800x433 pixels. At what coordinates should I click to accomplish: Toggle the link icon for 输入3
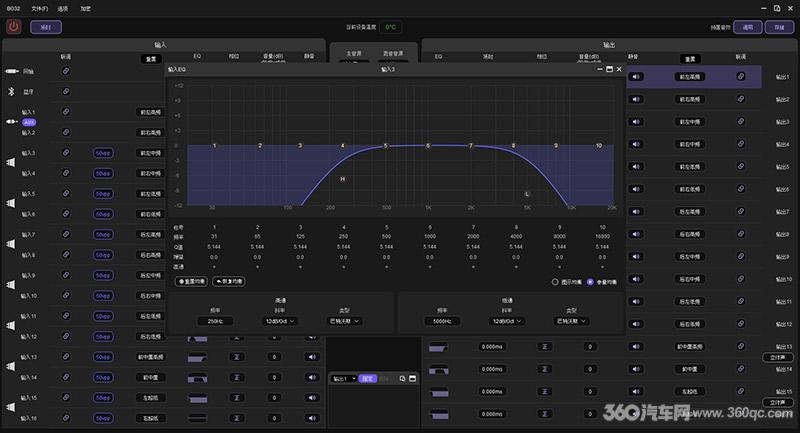[66, 152]
